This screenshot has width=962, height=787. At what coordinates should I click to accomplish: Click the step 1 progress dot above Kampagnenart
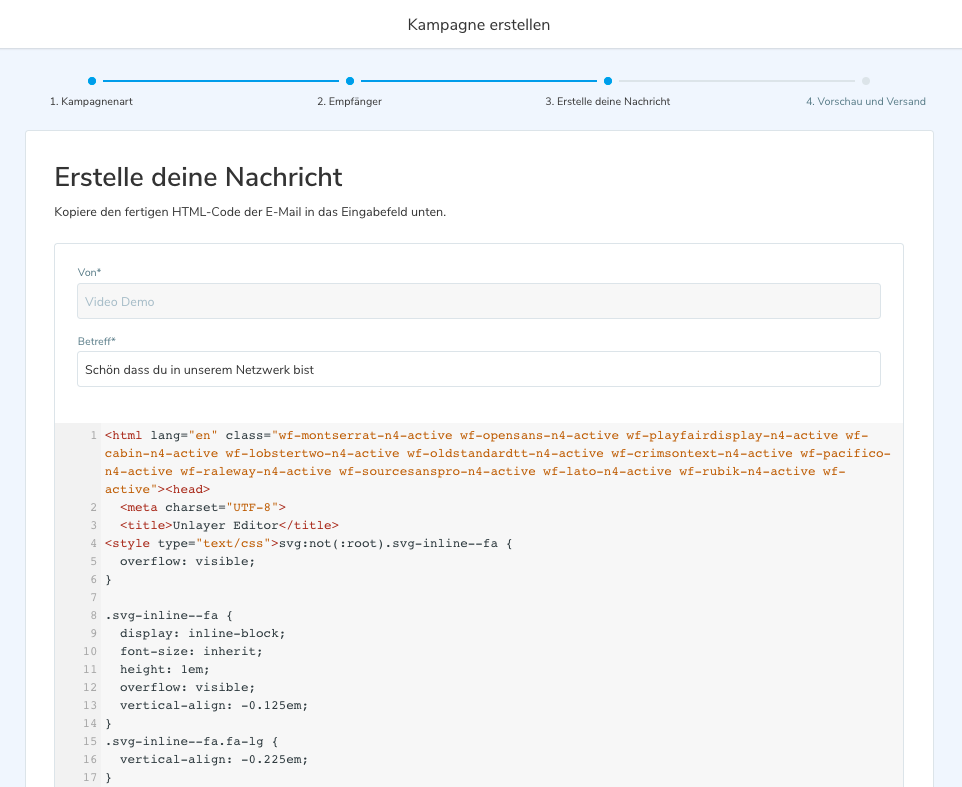[x=92, y=81]
